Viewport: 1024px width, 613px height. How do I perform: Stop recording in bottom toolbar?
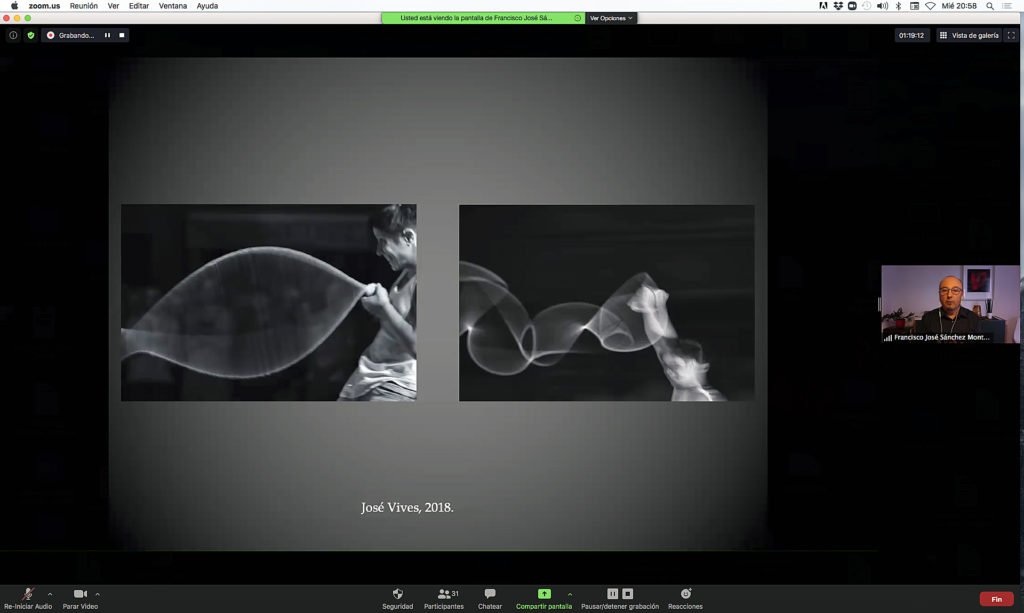628,594
